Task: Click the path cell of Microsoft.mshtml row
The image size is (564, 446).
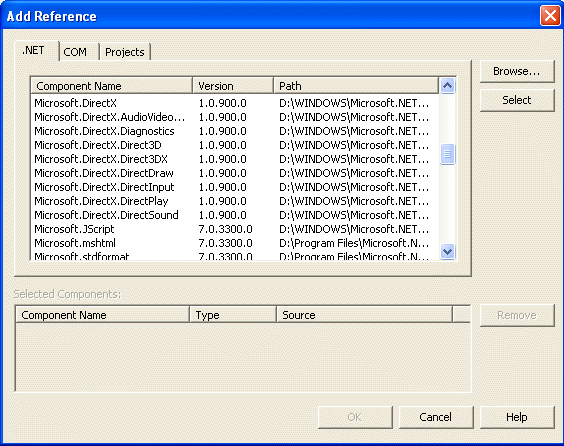Action: click(x=354, y=244)
